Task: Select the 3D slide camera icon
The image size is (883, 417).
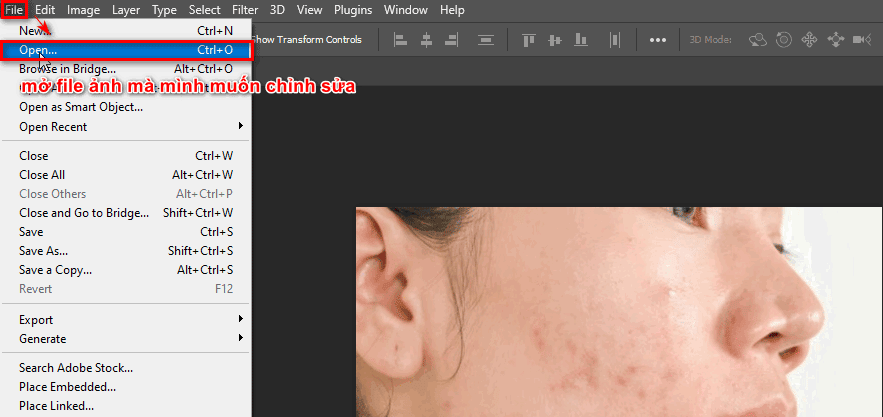Action: point(836,39)
